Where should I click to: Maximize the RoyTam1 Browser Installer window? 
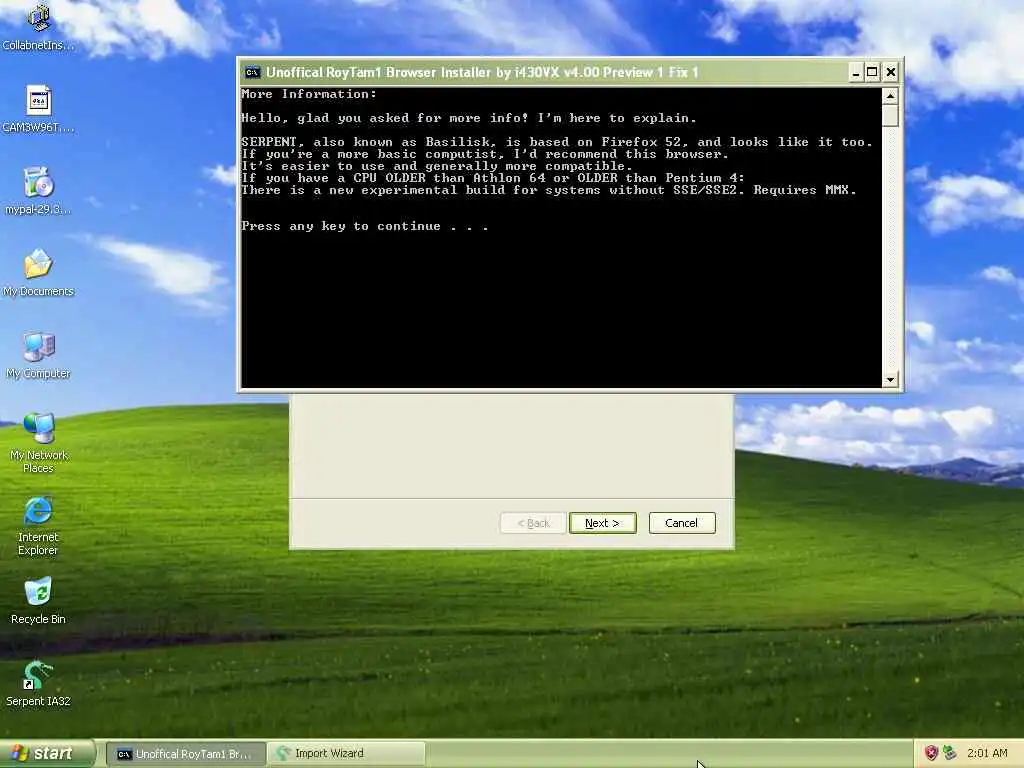(x=872, y=72)
